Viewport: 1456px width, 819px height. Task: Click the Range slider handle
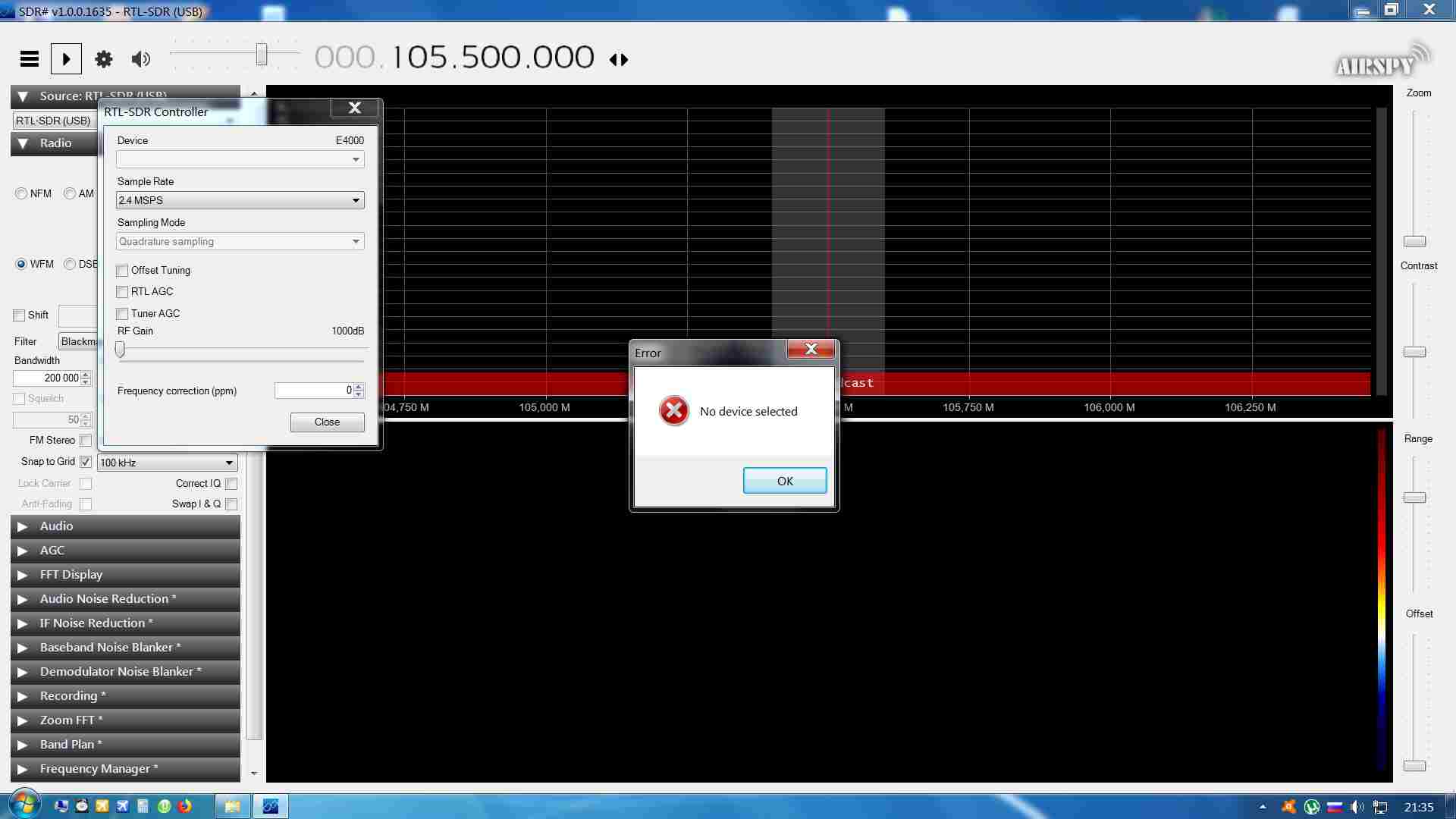pyautogui.click(x=1414, y=497)
